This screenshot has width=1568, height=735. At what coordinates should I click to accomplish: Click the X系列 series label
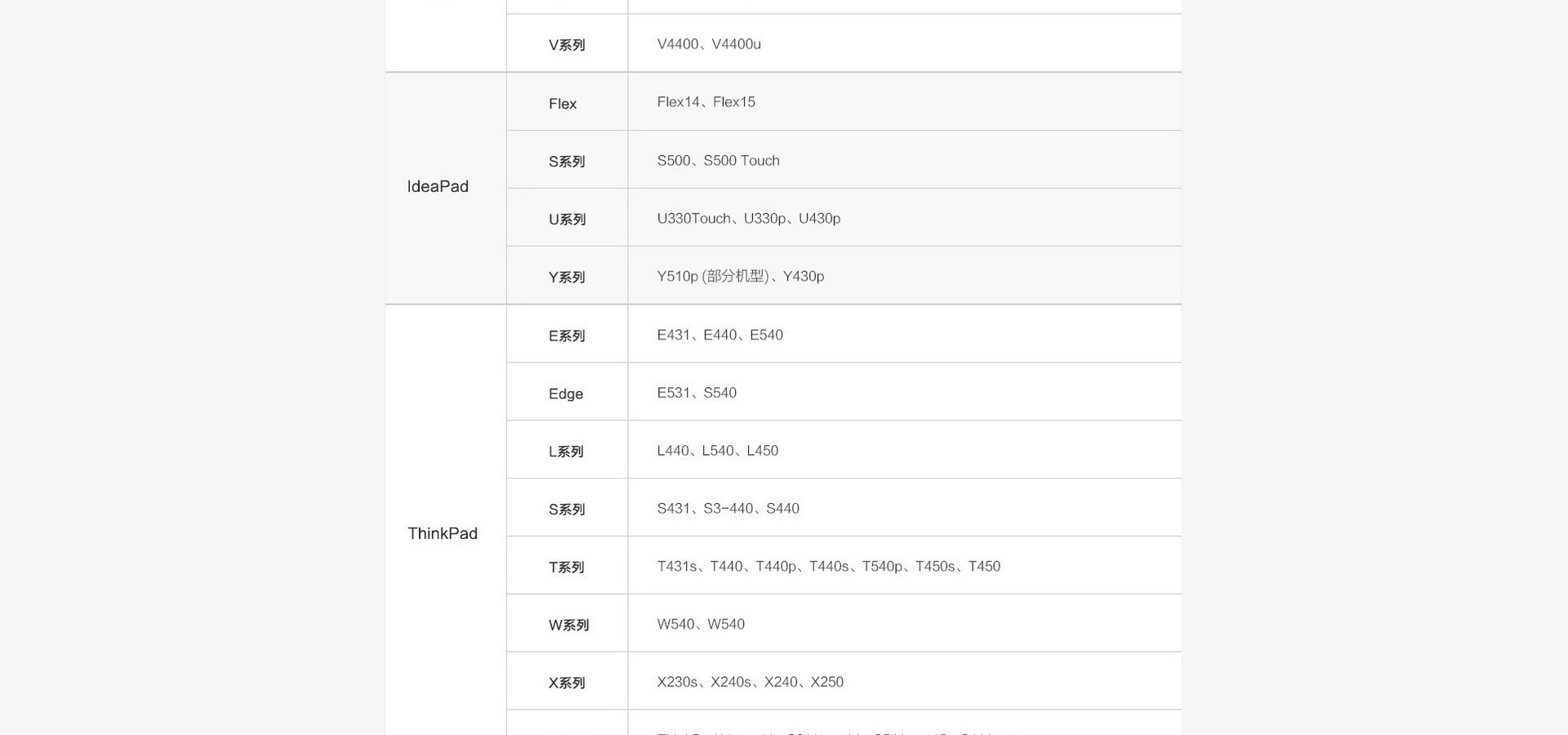click(567, 684)
